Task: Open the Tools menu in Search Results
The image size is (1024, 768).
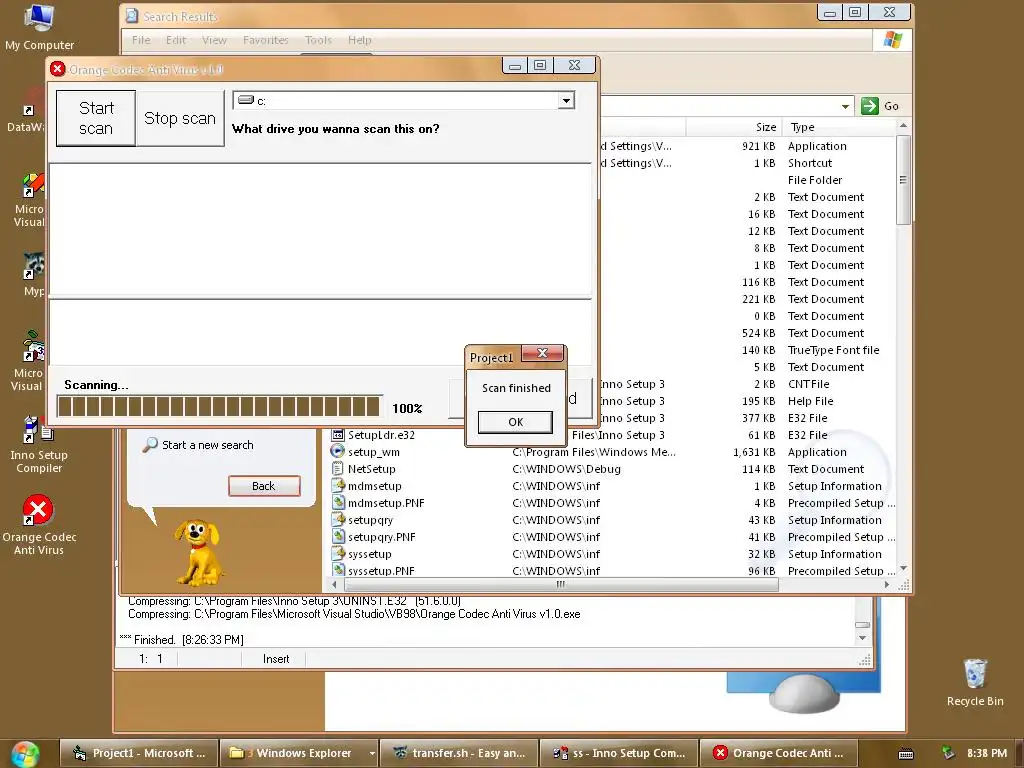Action: 318,40
